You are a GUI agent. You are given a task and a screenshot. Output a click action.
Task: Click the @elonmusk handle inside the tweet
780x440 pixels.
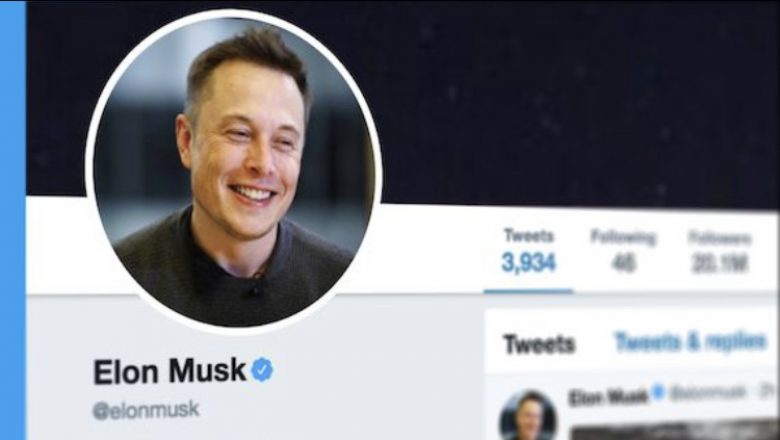(708, 393)
